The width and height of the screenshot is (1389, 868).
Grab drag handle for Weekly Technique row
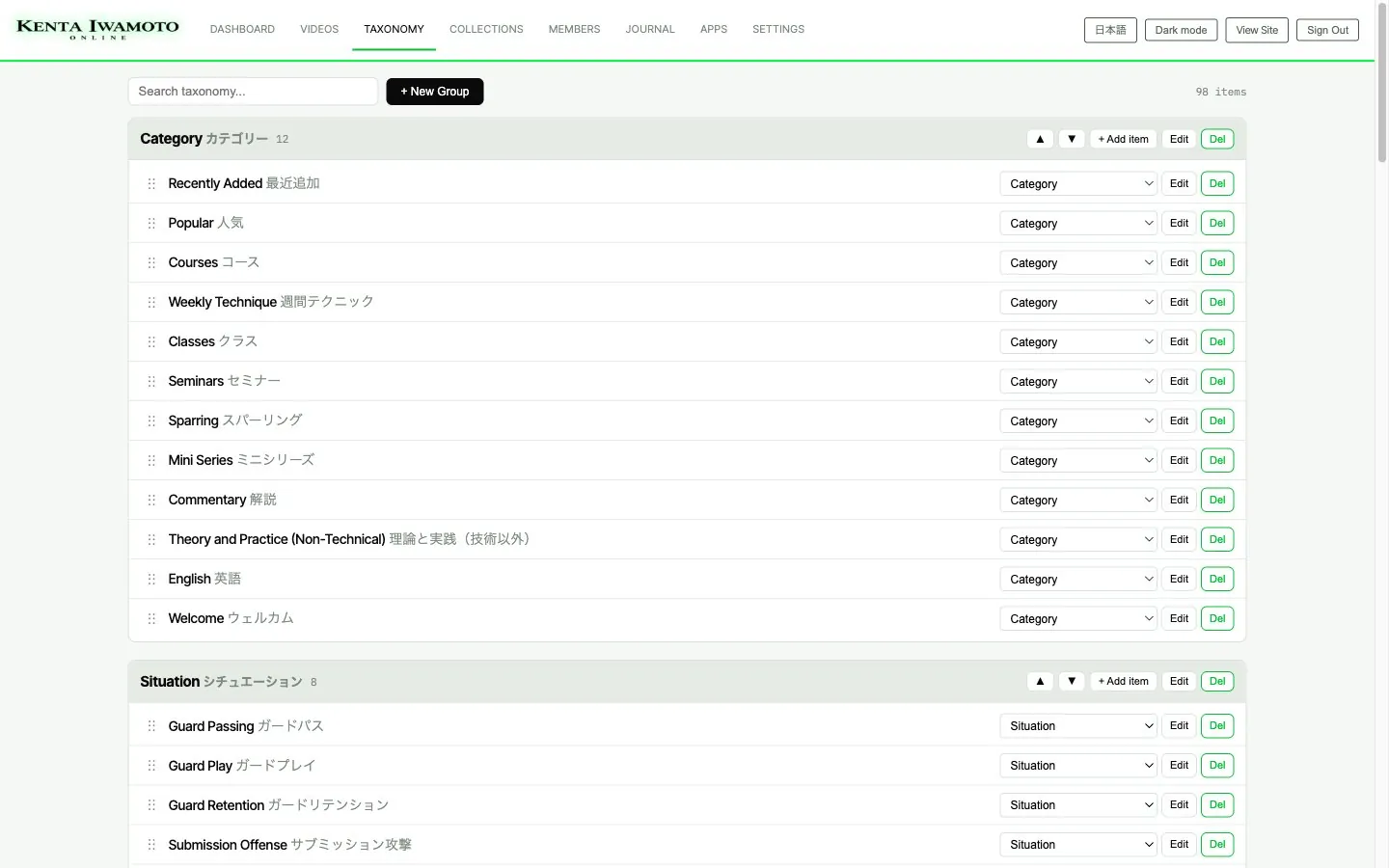[x=151, y=302]
